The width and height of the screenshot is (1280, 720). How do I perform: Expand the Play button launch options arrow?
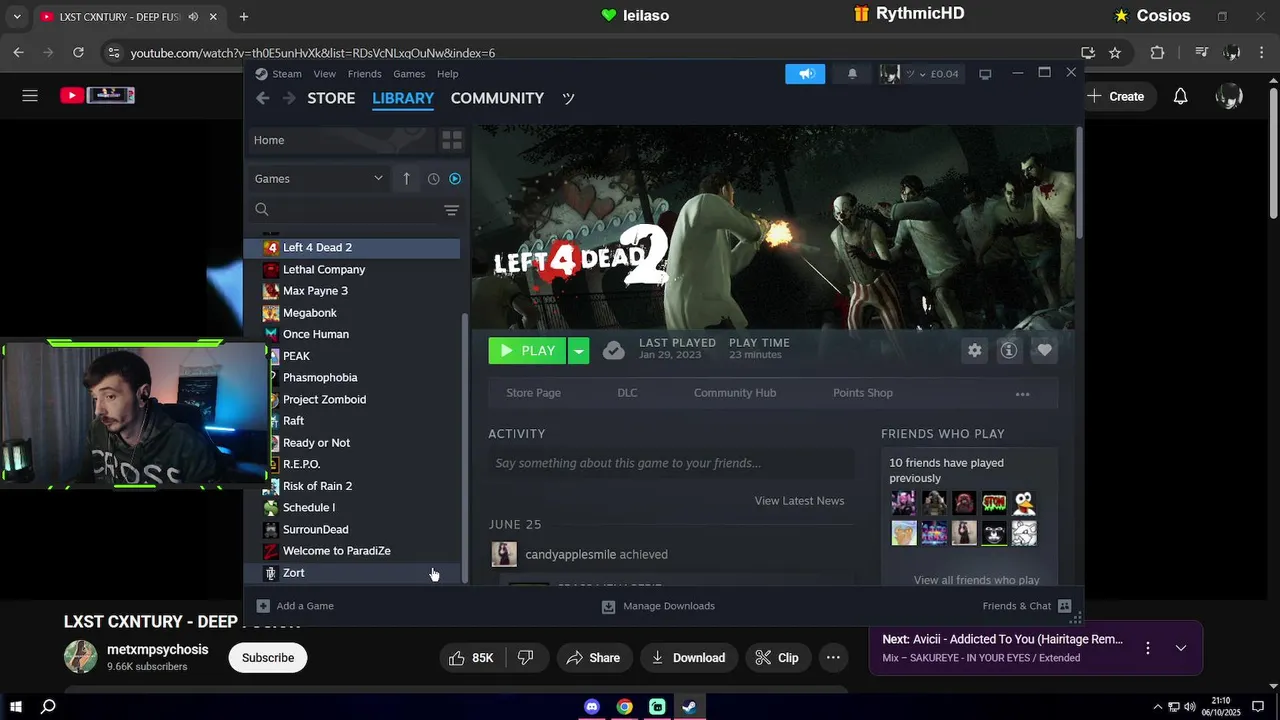click(x=578, y=350)
